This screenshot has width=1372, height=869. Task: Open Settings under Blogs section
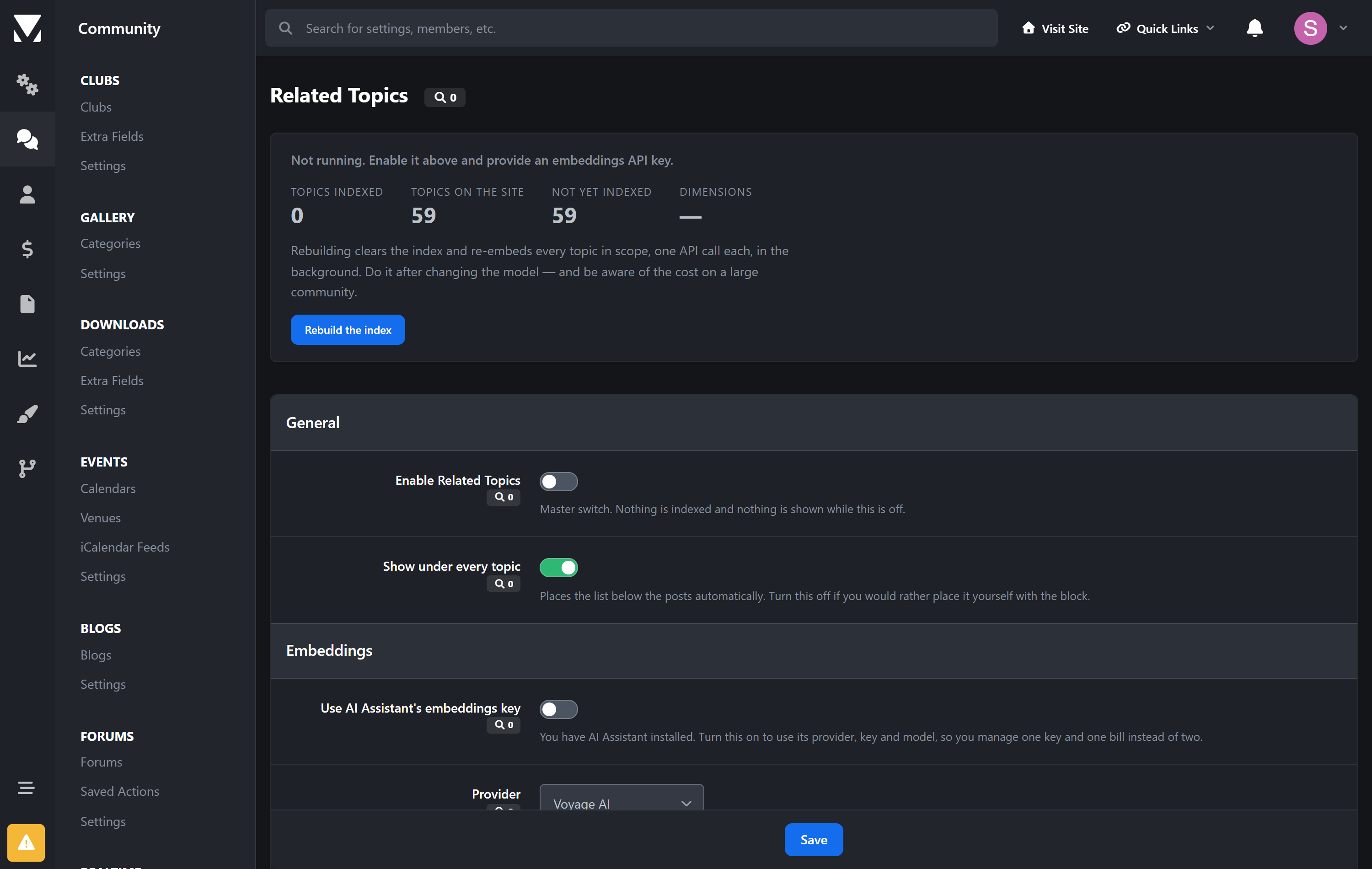pos(103,684)
